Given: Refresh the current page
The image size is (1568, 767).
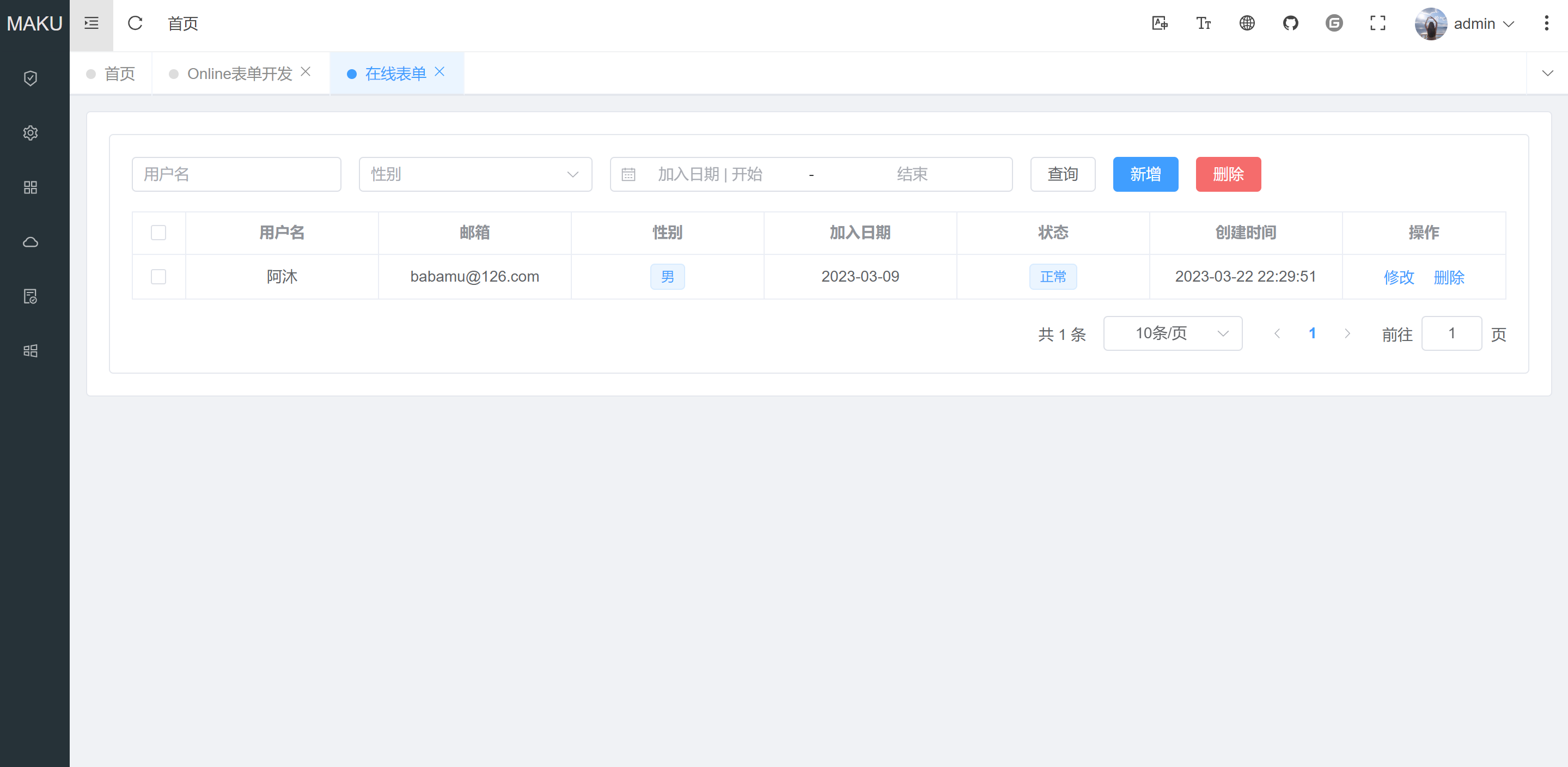Looking at the screenshot, I should pos(135,23).
